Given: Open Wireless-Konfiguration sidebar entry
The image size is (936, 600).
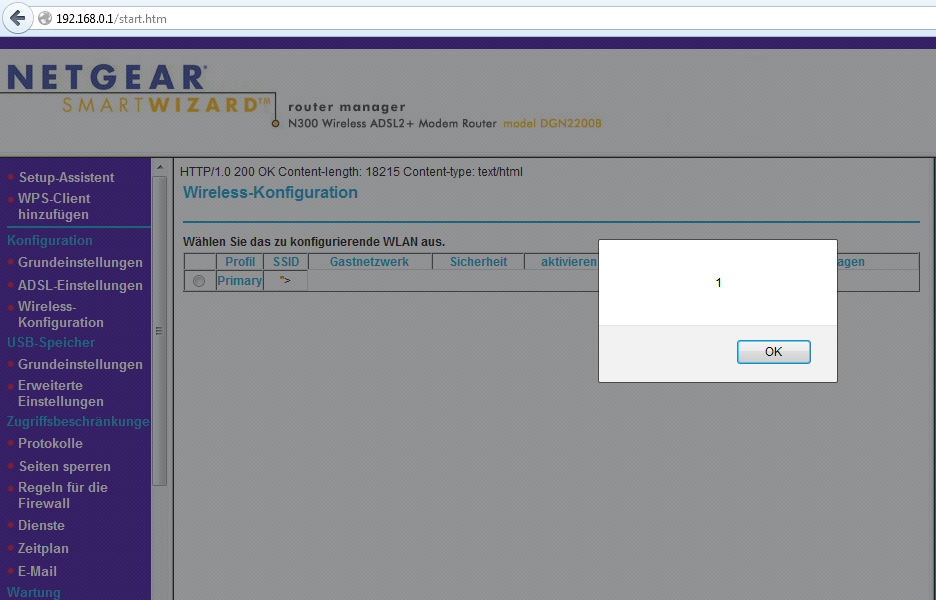Looking at the screenshot, I should [x=60, y=314].
